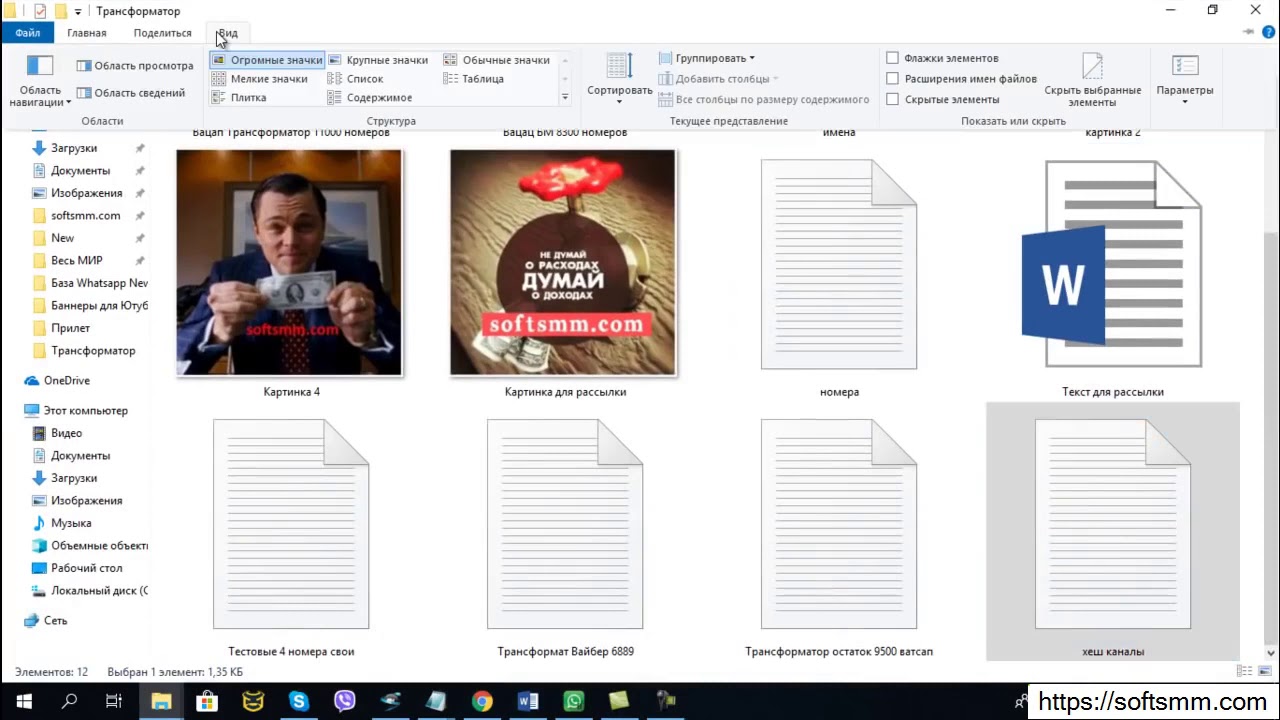Click the Properties icon in title bar
Screen dimensions: 1280x720
[x=40, y=11]
